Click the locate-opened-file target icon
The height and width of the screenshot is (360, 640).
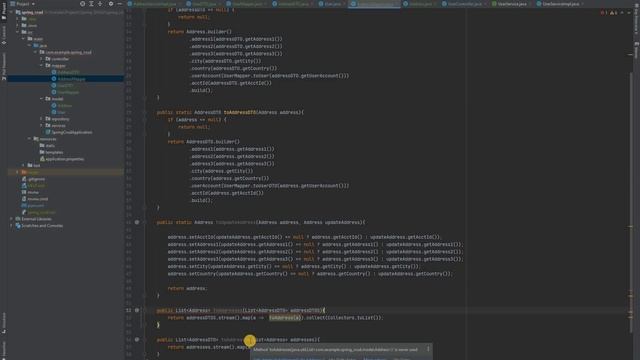[82, 4]
